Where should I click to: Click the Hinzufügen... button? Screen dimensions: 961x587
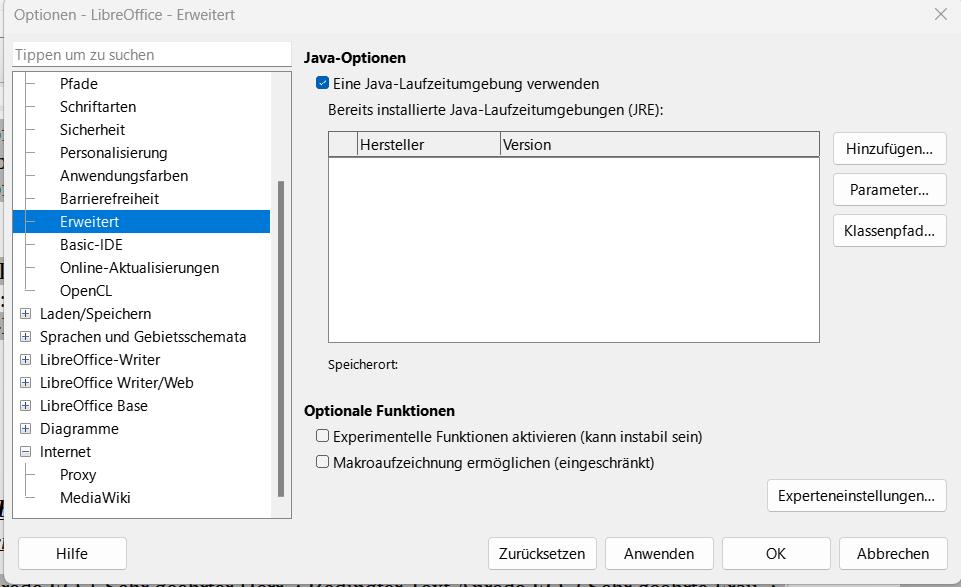[x=889, y=149]
